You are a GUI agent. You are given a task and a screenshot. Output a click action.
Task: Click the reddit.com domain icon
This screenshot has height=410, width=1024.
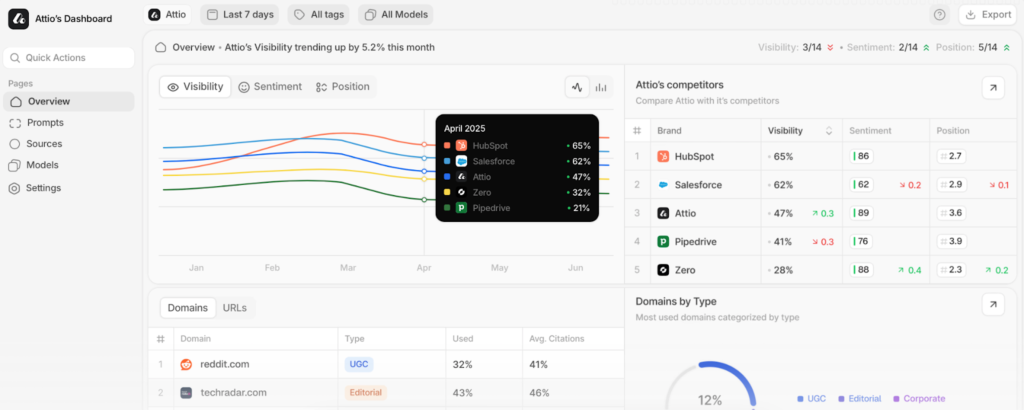pyautogui.click(x=186, y=365)
